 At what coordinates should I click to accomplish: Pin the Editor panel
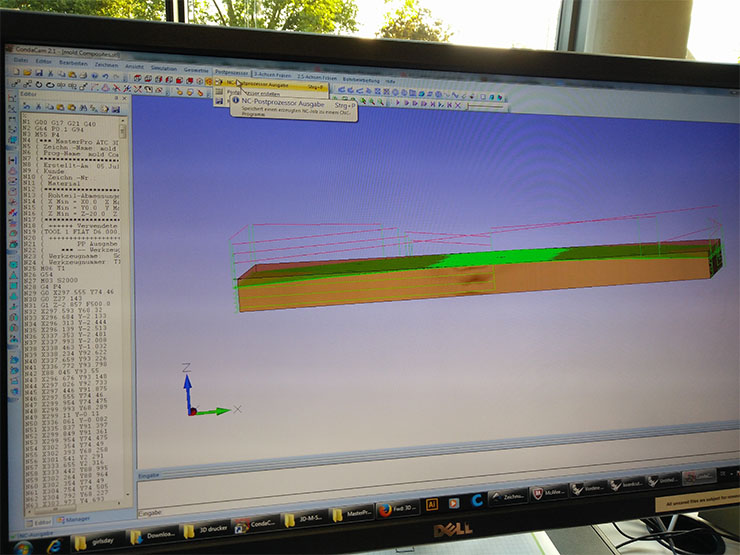coord(116,98)
